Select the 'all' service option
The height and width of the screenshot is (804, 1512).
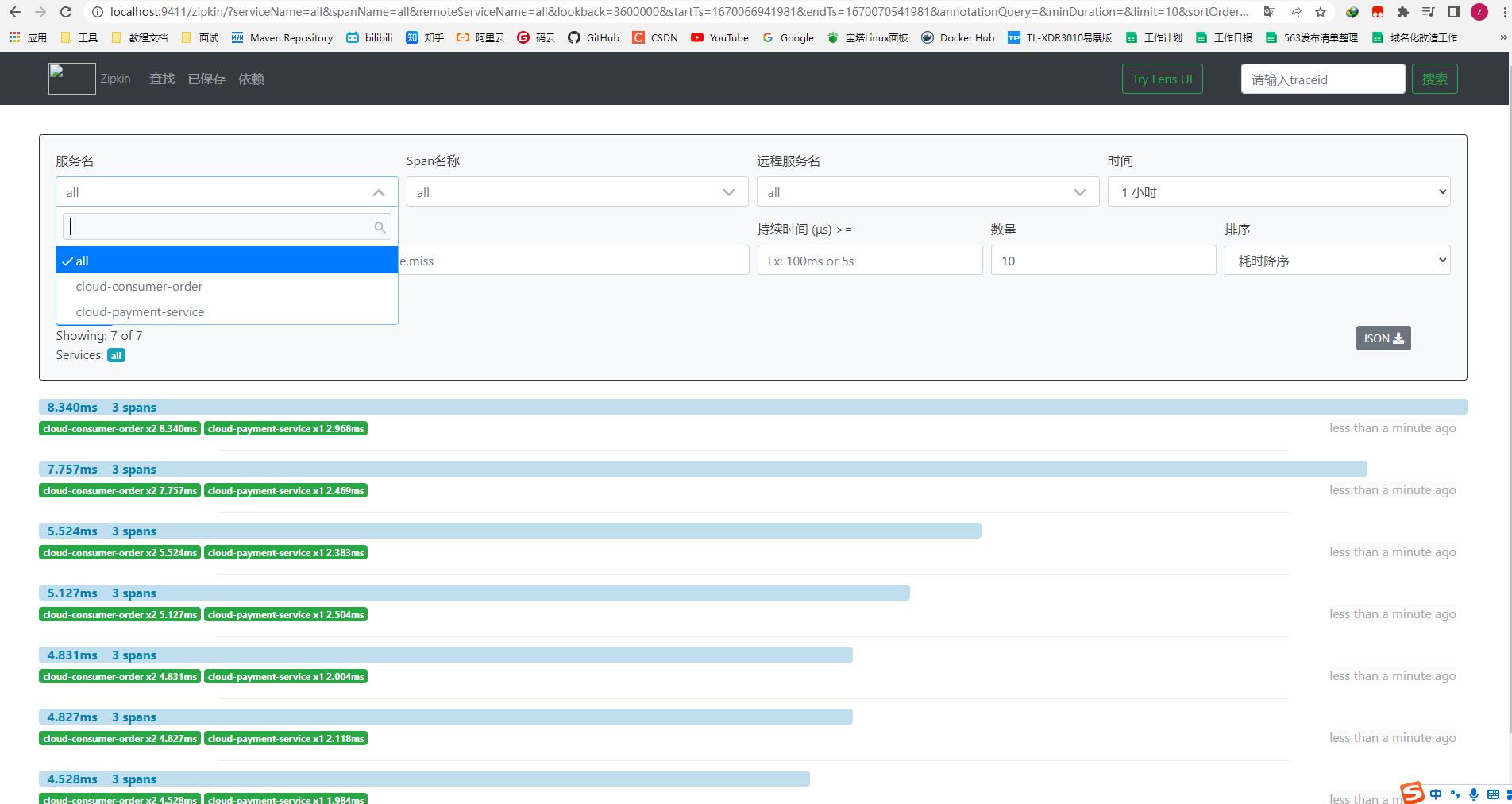[226, 261]
